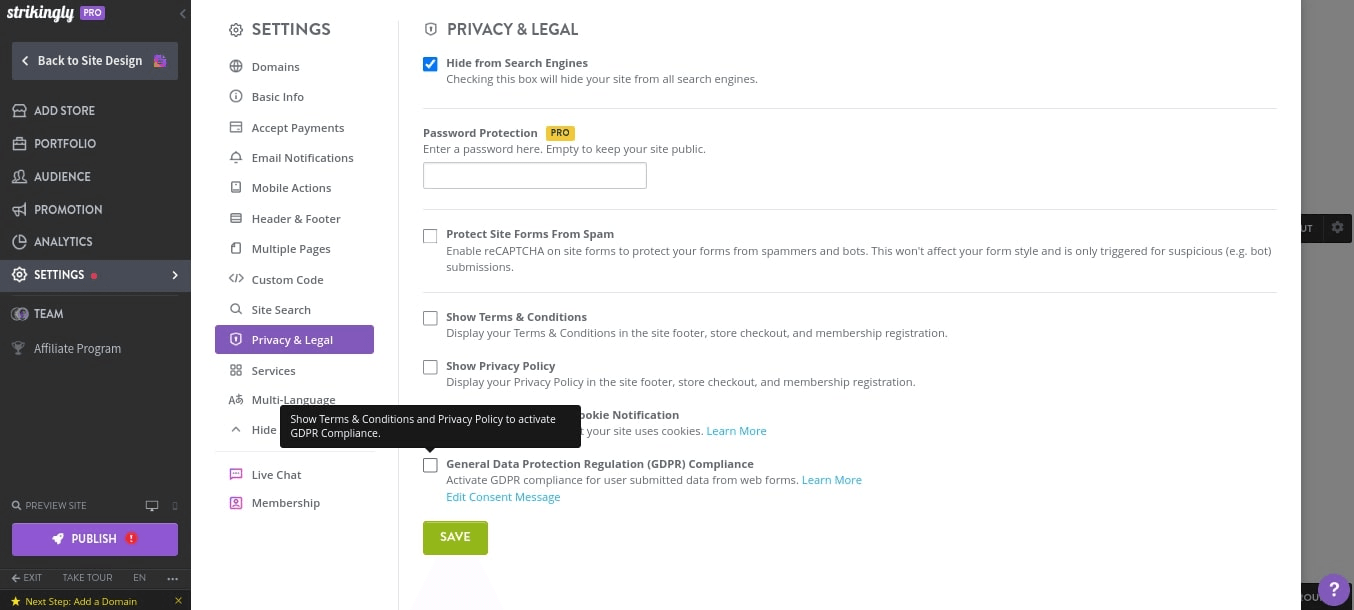The image size is (1354, 610).
Task: Open the Edit Consent Message link
Action: [503, 496]
